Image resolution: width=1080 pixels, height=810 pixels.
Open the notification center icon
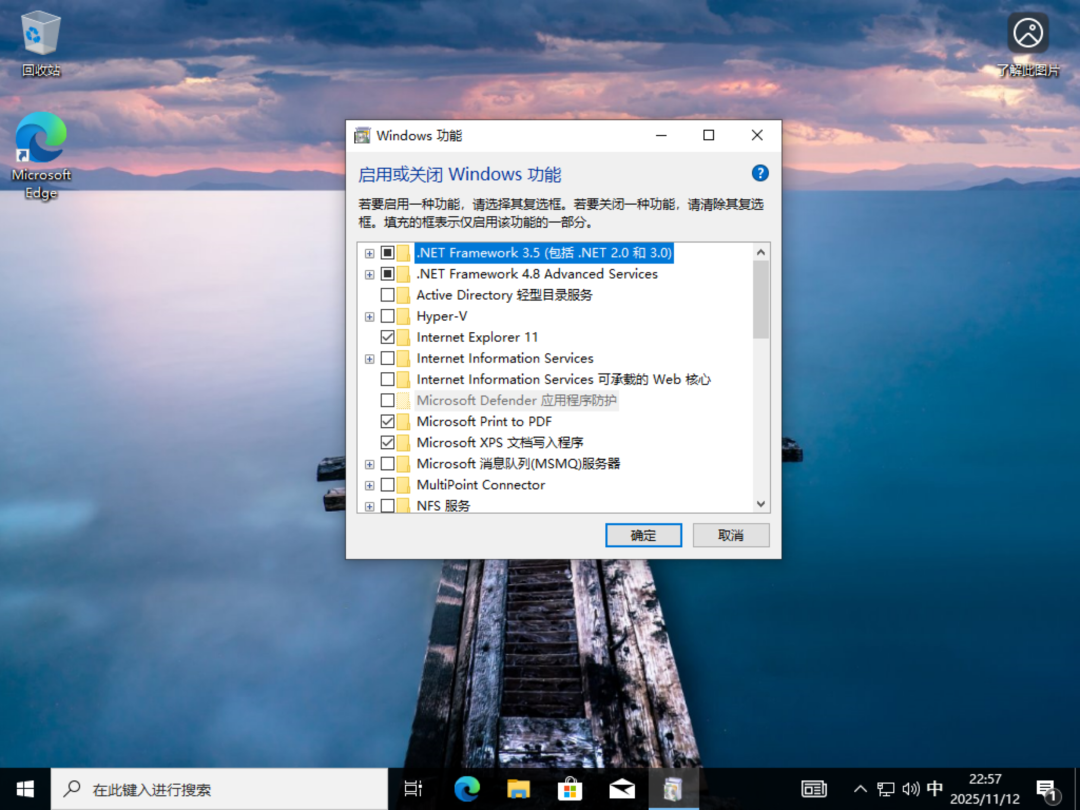coord(1047,790)
